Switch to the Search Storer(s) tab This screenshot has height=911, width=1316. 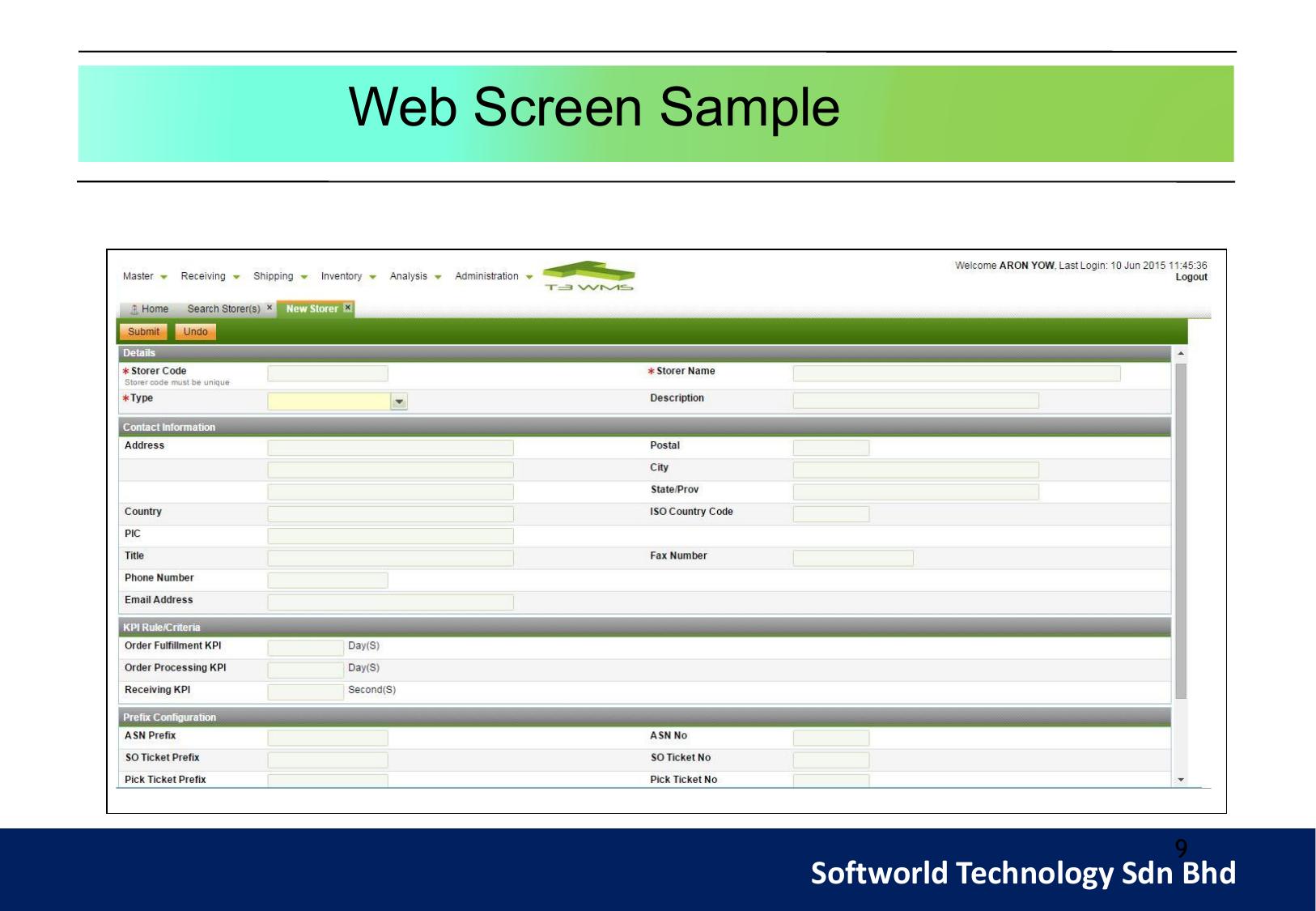[223, 309]
